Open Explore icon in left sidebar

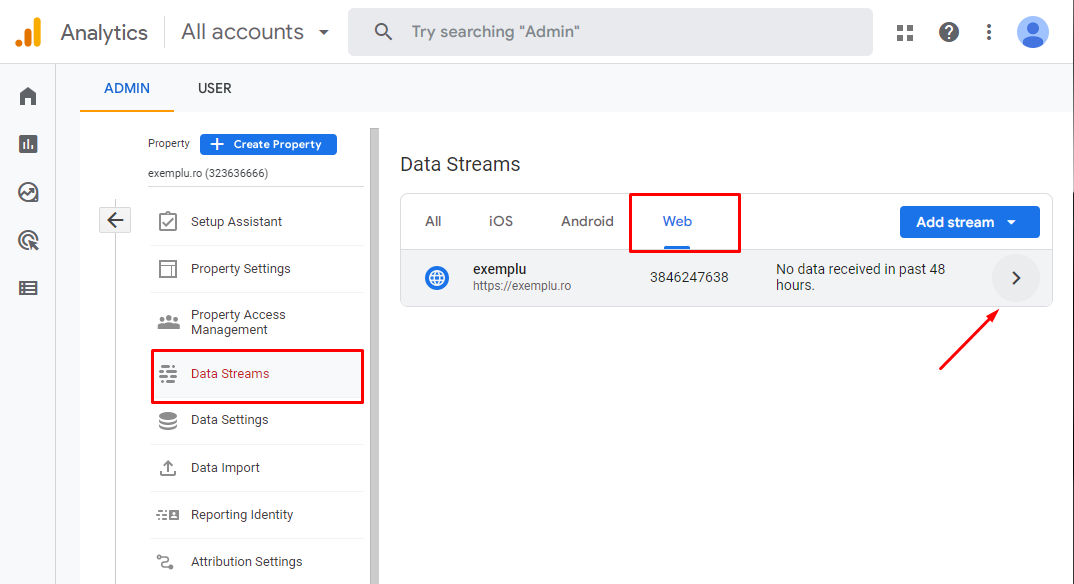coord(28,192)
